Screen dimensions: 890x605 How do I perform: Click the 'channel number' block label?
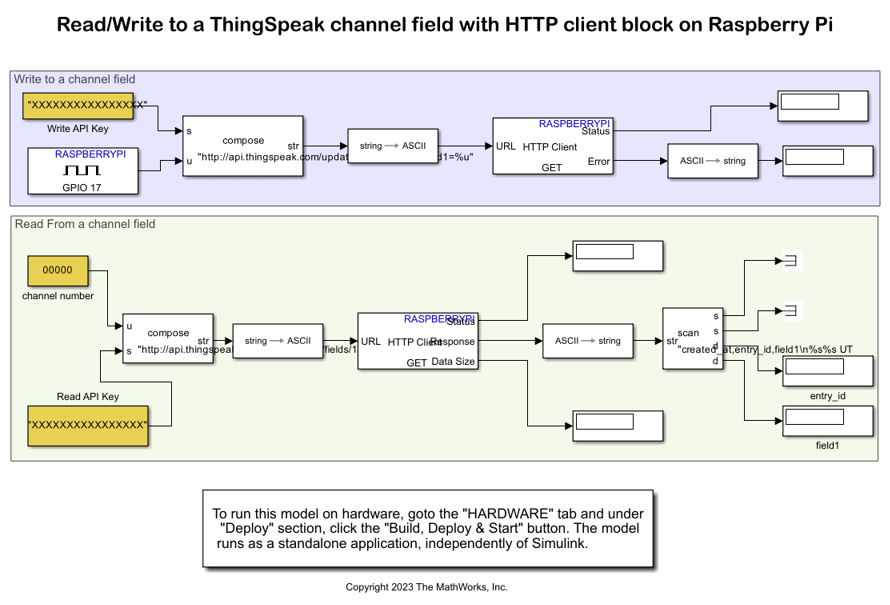[58, 296]
